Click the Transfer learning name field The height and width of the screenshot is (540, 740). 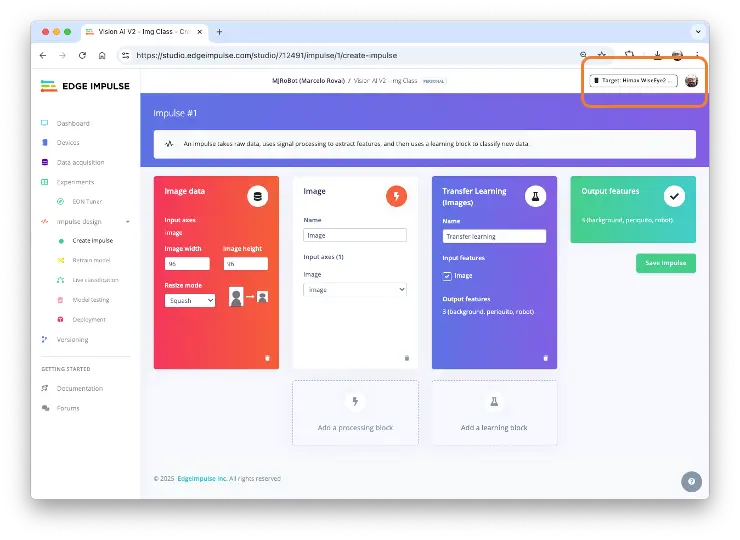point(494,237)
